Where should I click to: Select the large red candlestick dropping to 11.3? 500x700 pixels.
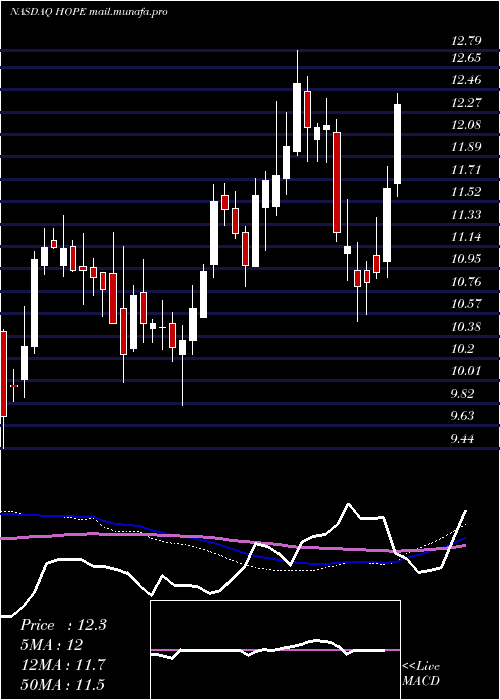[x=337, y=182]
